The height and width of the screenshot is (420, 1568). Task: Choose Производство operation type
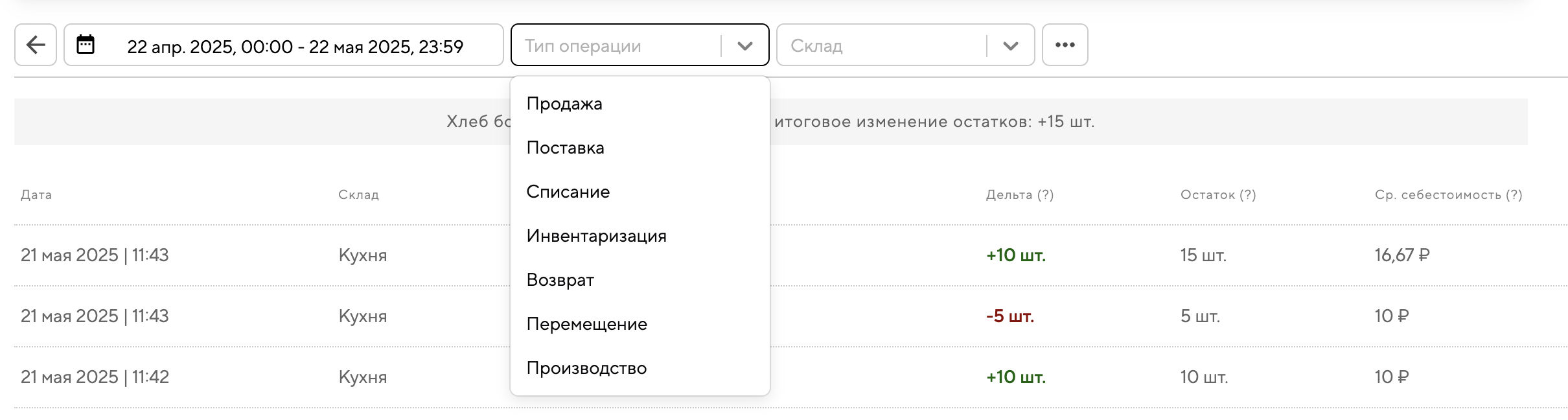[x=586, y=368]
